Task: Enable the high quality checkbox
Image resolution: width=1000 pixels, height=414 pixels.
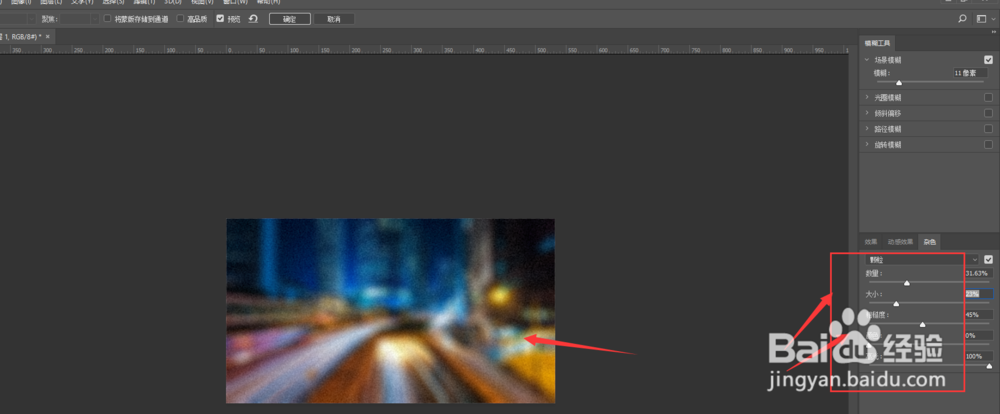Action: [x=180, y=19]
